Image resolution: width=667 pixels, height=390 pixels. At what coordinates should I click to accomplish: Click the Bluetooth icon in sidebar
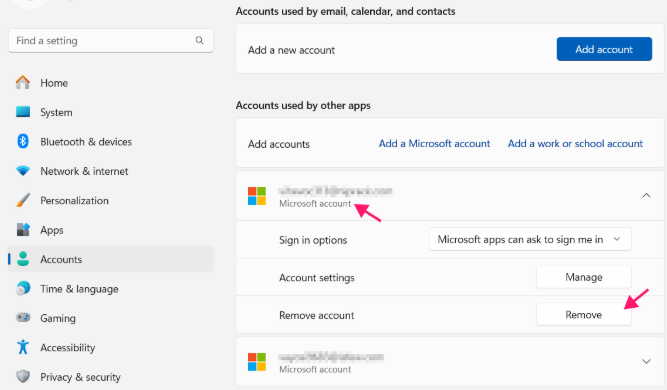(x=23, y=141)
